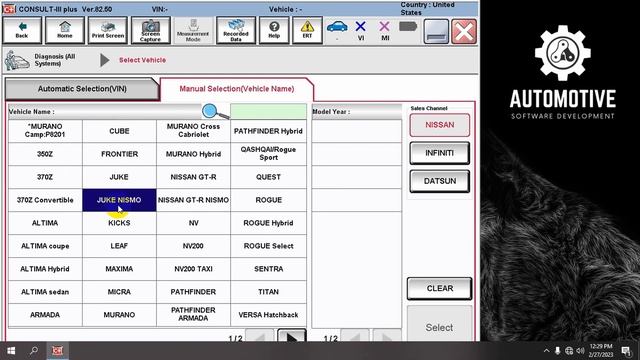The width and height of the screenshot is (640, 360).
Task: Select the VERSA Hatchback vehicle
Action: (268, 315)
